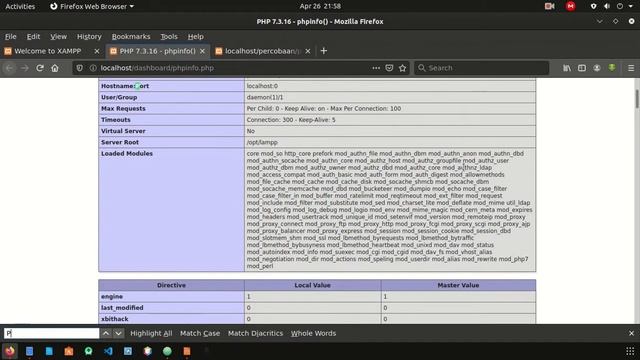Open the Tools menu

tap(169, 37)
